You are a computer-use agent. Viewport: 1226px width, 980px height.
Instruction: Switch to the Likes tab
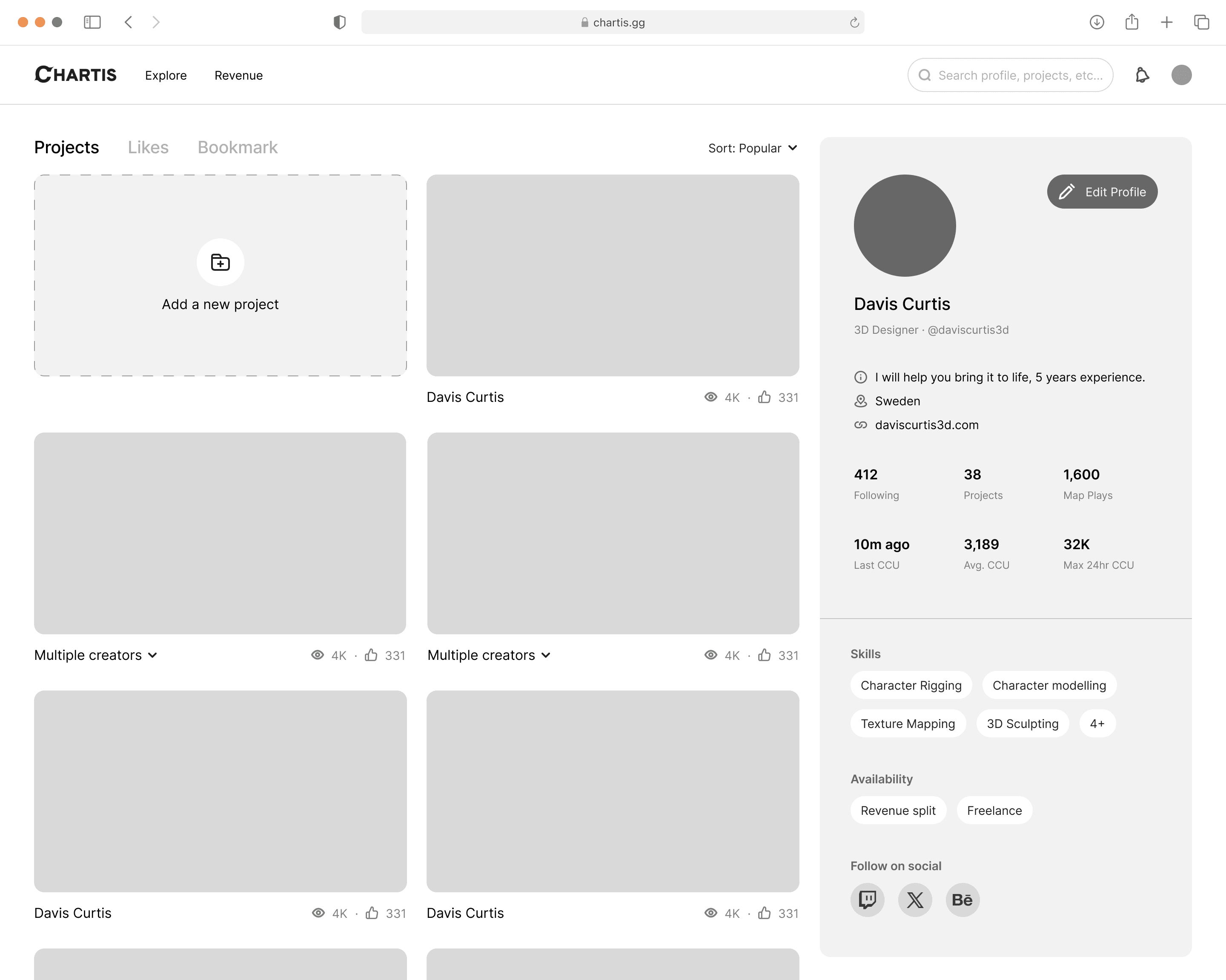point(148,147)
